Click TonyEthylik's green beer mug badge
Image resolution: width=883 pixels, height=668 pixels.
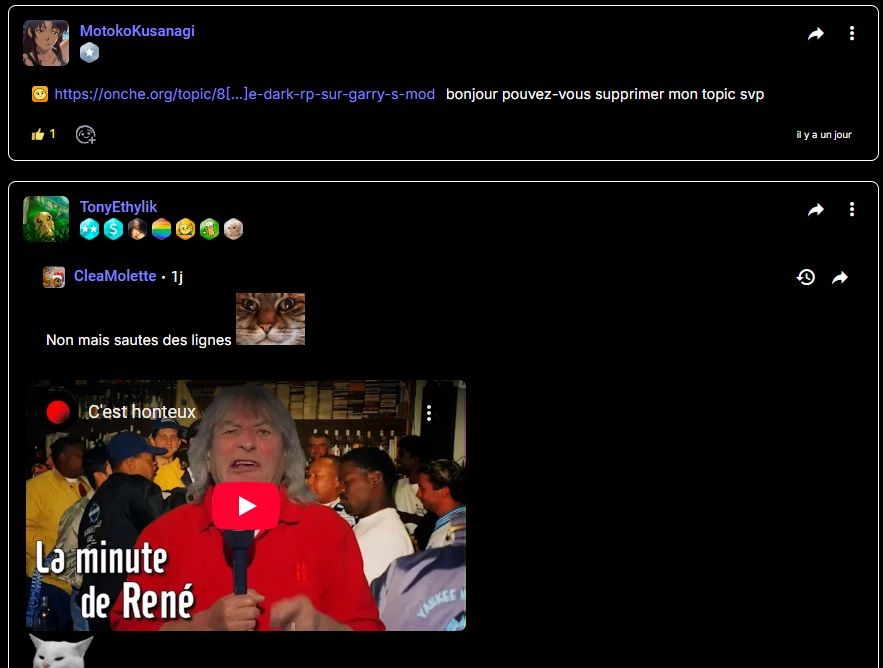tap(209, 229)
